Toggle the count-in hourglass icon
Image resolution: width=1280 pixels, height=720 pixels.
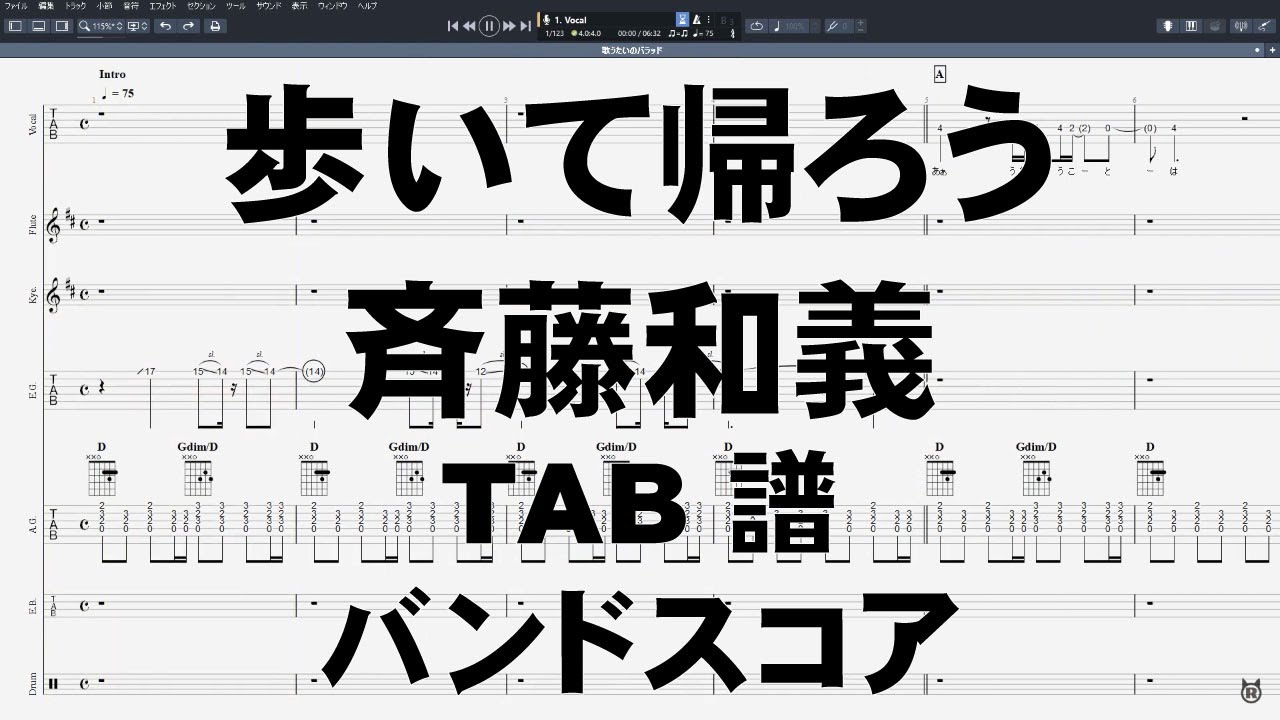pyautogui.click(x=682, y=19)
